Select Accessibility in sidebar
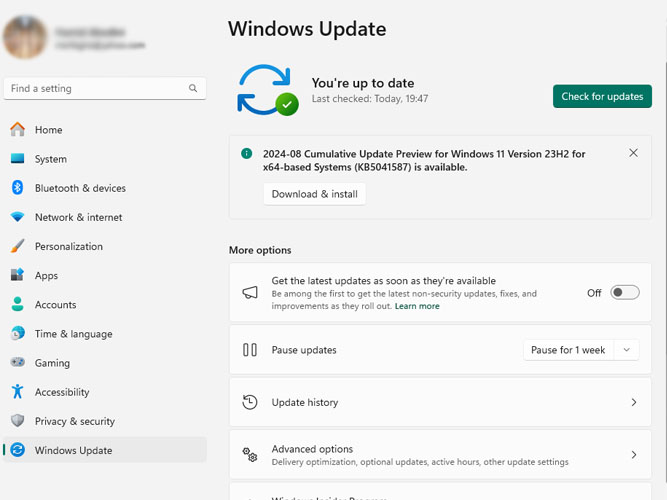 105,391
